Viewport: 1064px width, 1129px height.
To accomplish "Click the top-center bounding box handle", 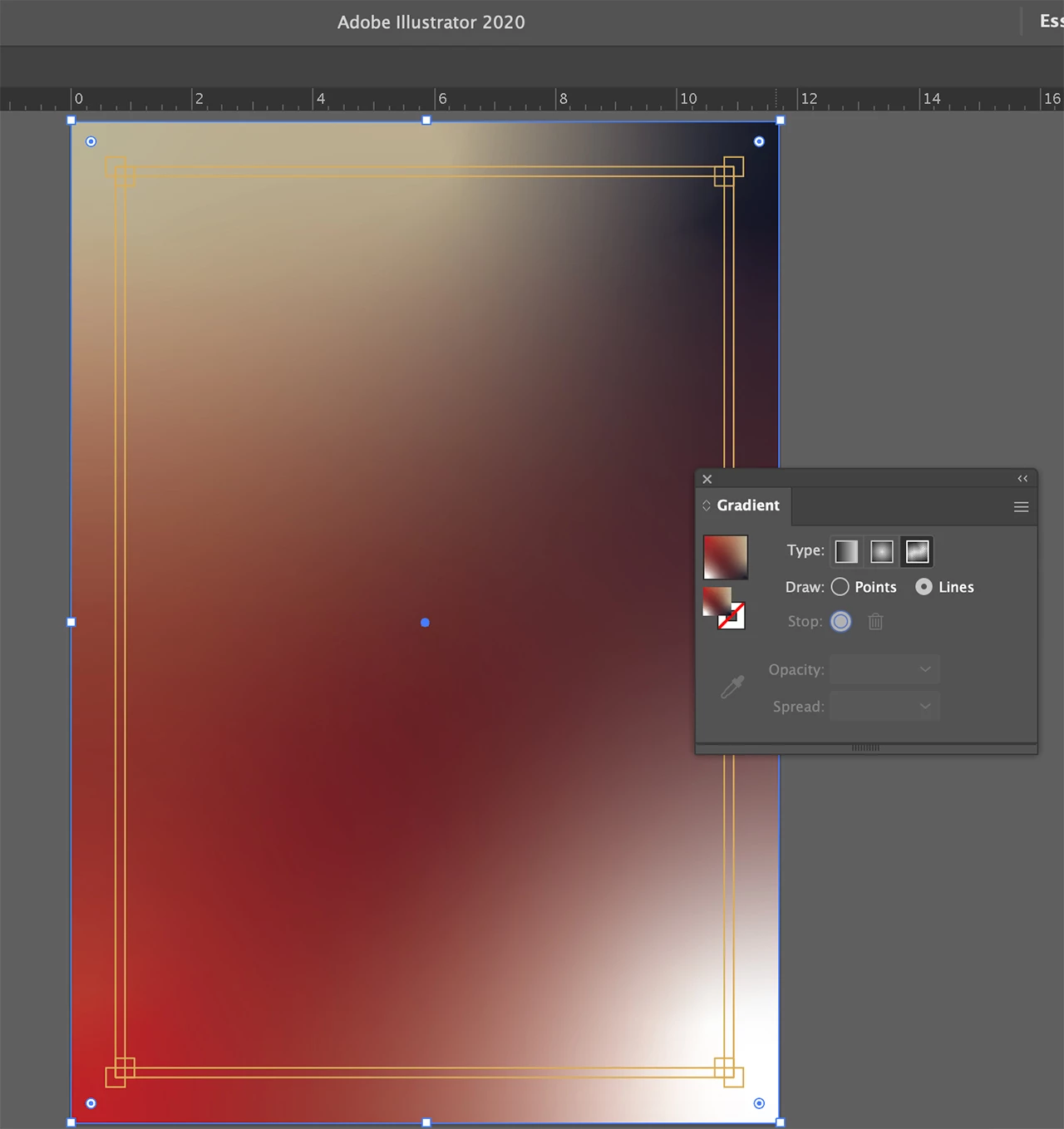I will (x=426, y=121).
